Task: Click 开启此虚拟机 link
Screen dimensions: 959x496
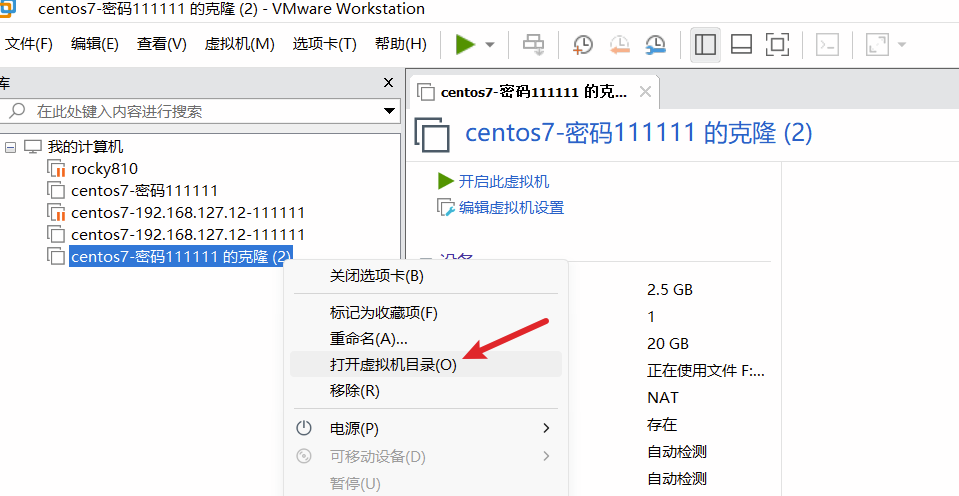Action: [503, 182]
